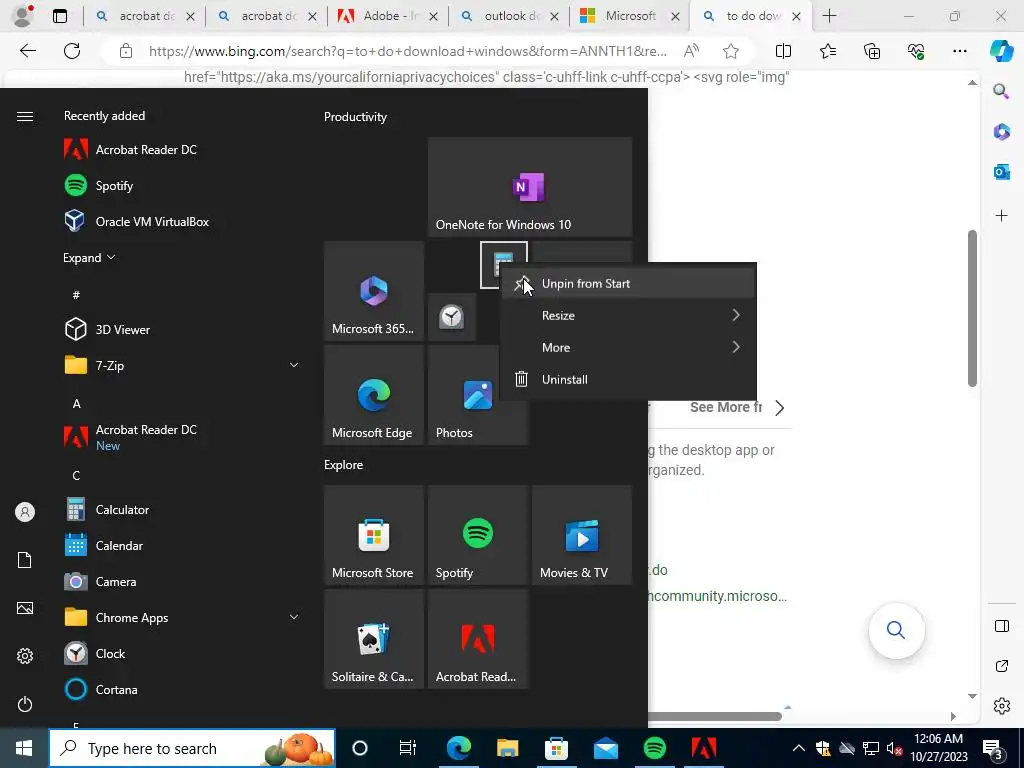The image size is (1024, 768).
Task: Click the page vertical scrollbar thumb
Action: tap(972, 308)
